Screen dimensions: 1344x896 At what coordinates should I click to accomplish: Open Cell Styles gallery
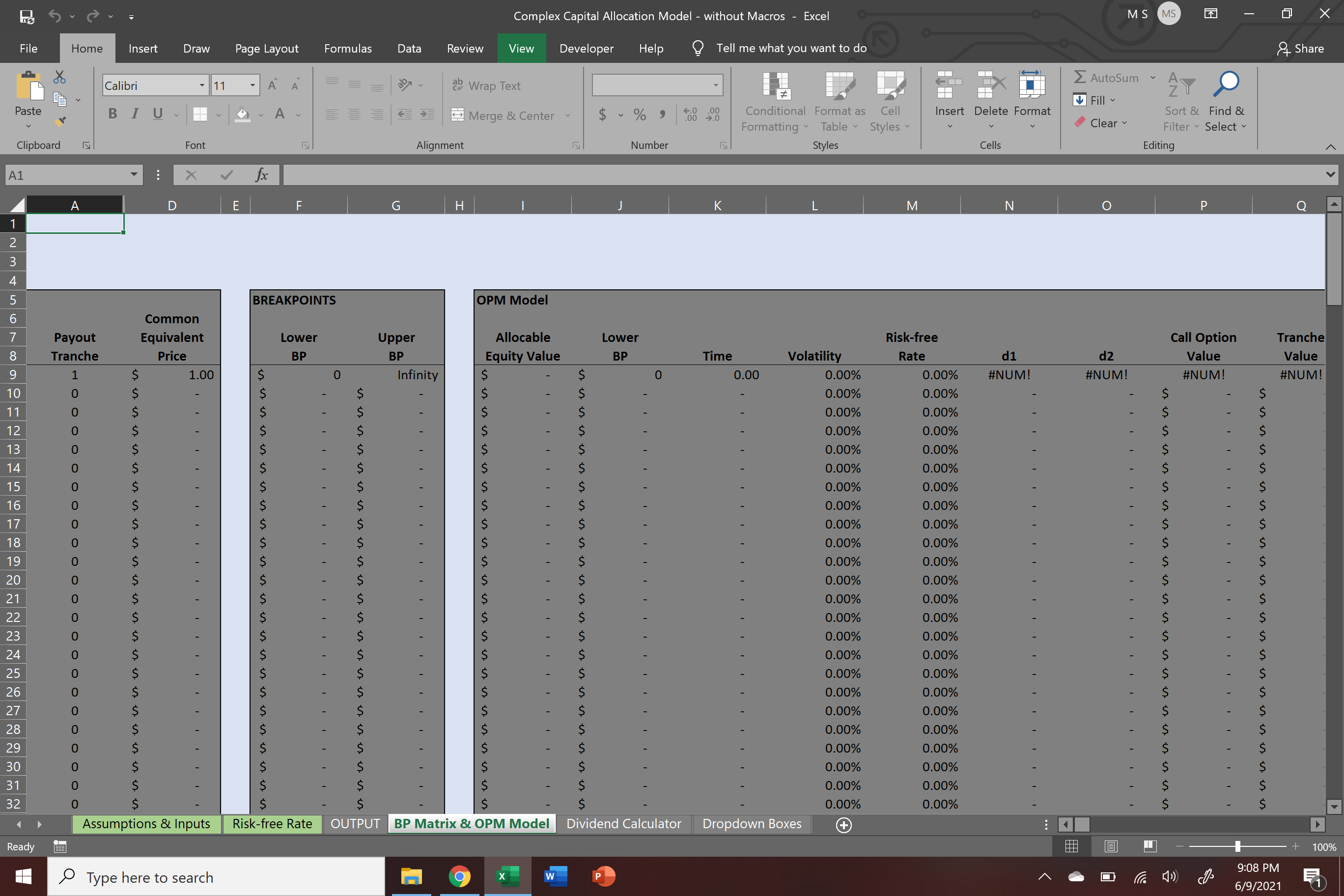point(890,102)
